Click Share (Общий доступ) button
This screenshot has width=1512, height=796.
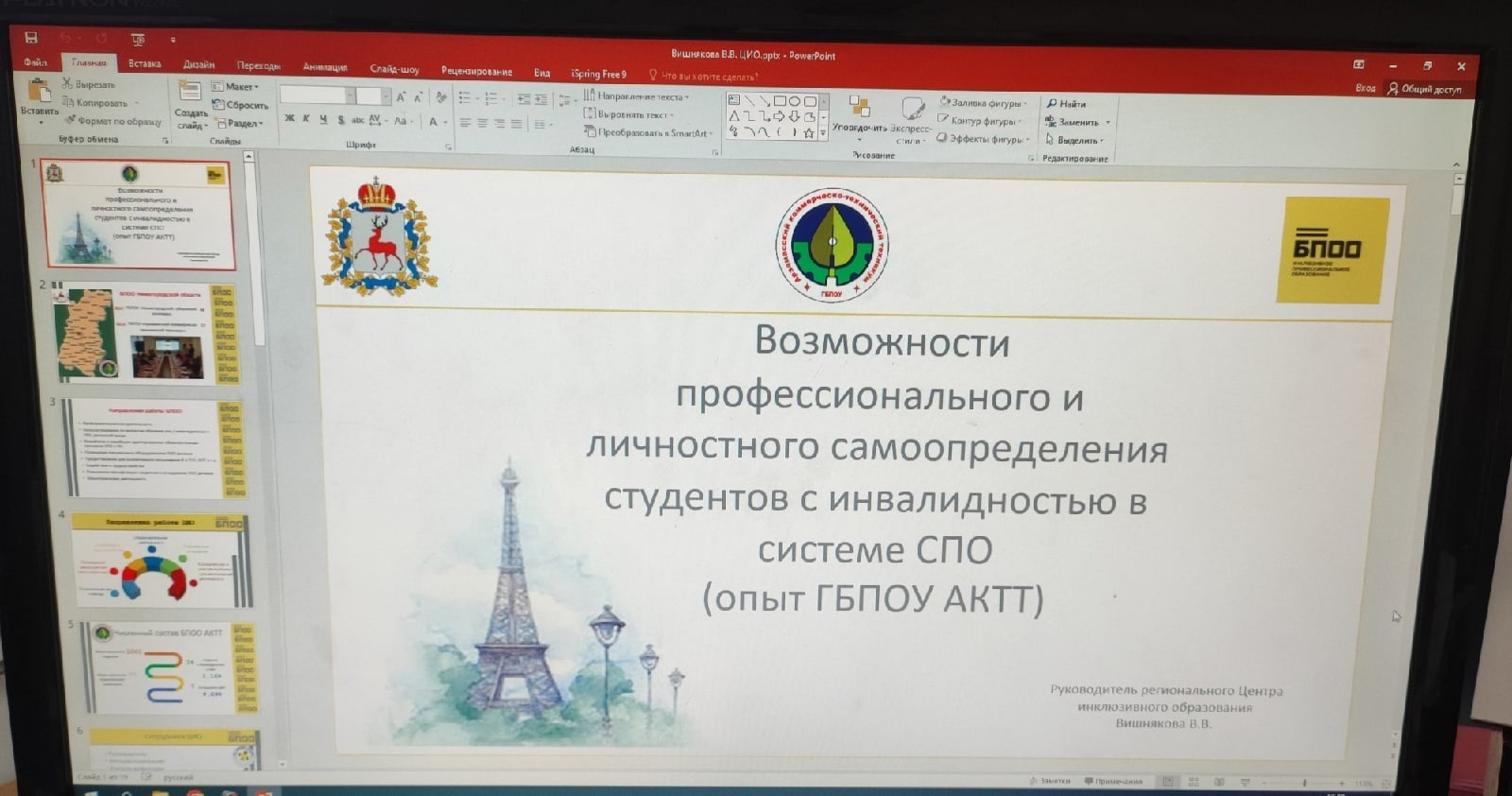[1424, 89]
